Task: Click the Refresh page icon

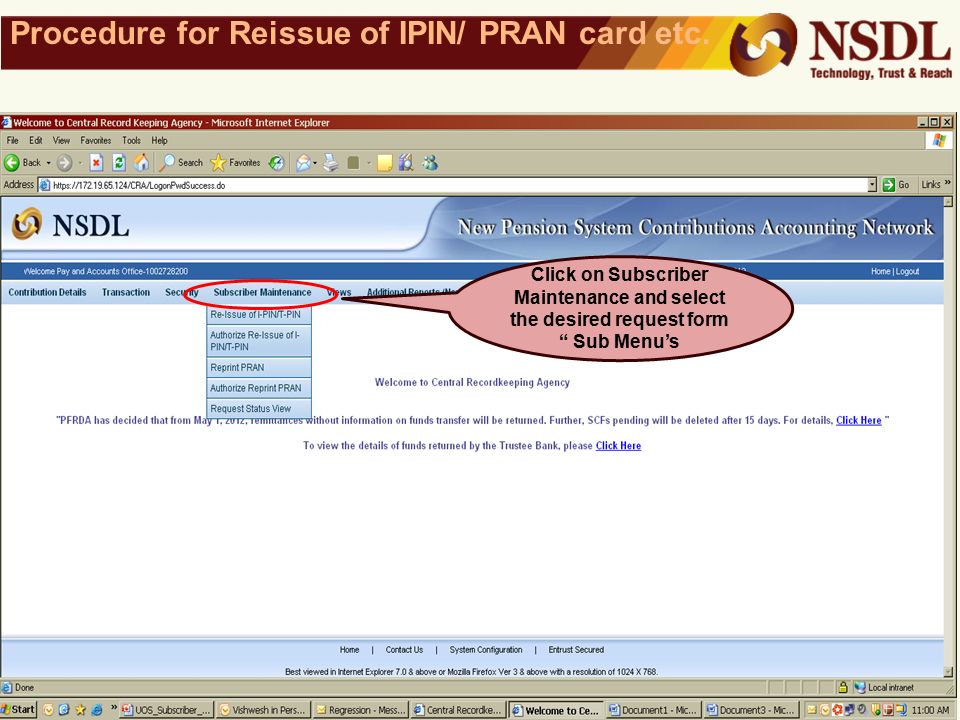Action: 119,163
